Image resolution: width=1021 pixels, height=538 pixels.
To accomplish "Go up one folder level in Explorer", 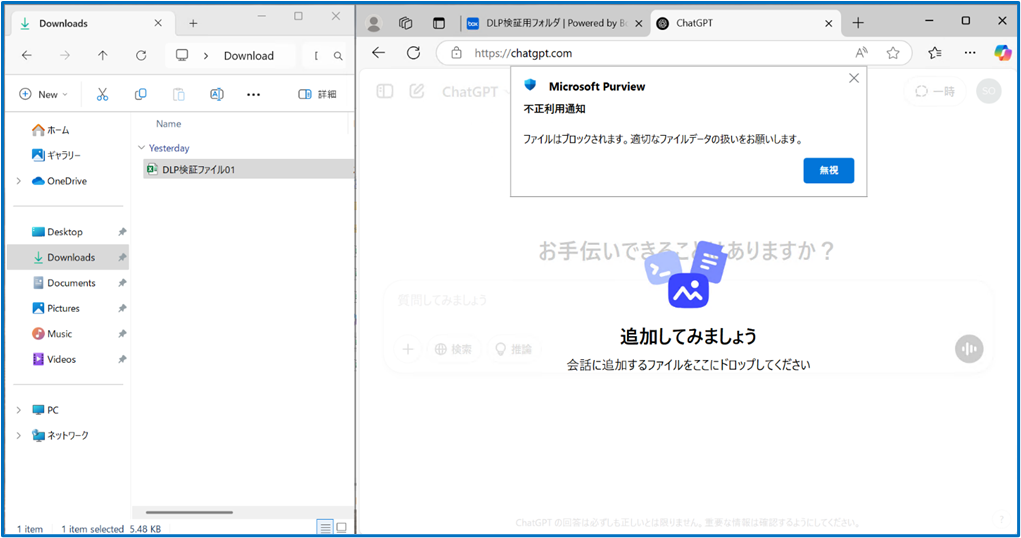I will pos(103,56).
